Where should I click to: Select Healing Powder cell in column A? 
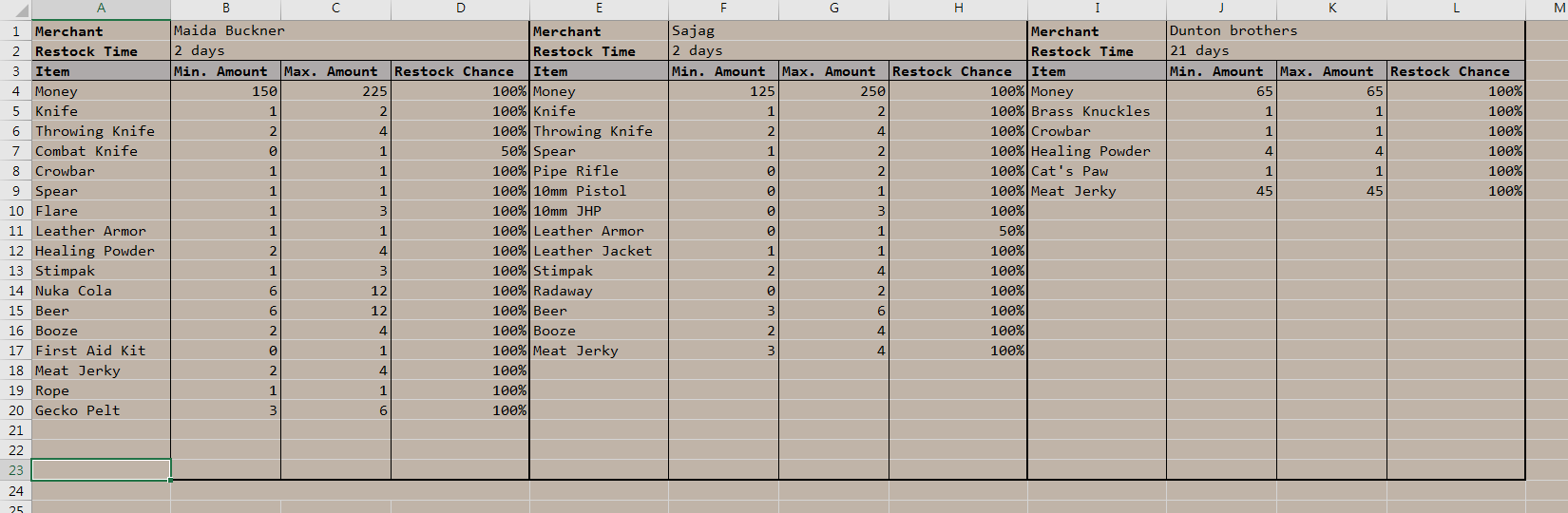point(101,251)
